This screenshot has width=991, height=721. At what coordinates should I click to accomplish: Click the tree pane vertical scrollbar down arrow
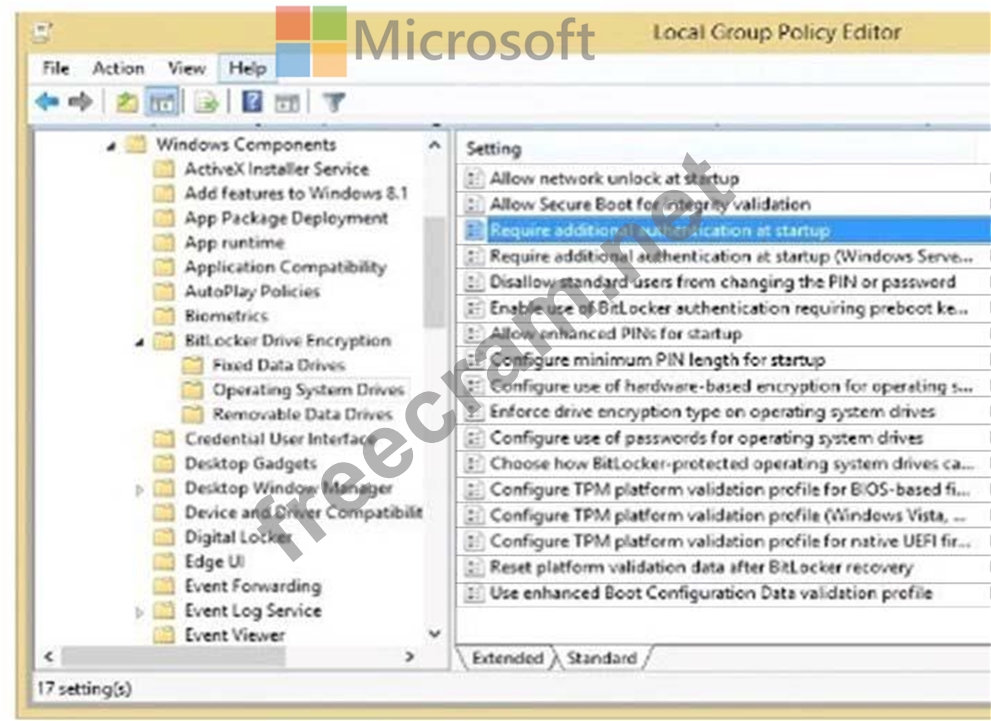435,633
